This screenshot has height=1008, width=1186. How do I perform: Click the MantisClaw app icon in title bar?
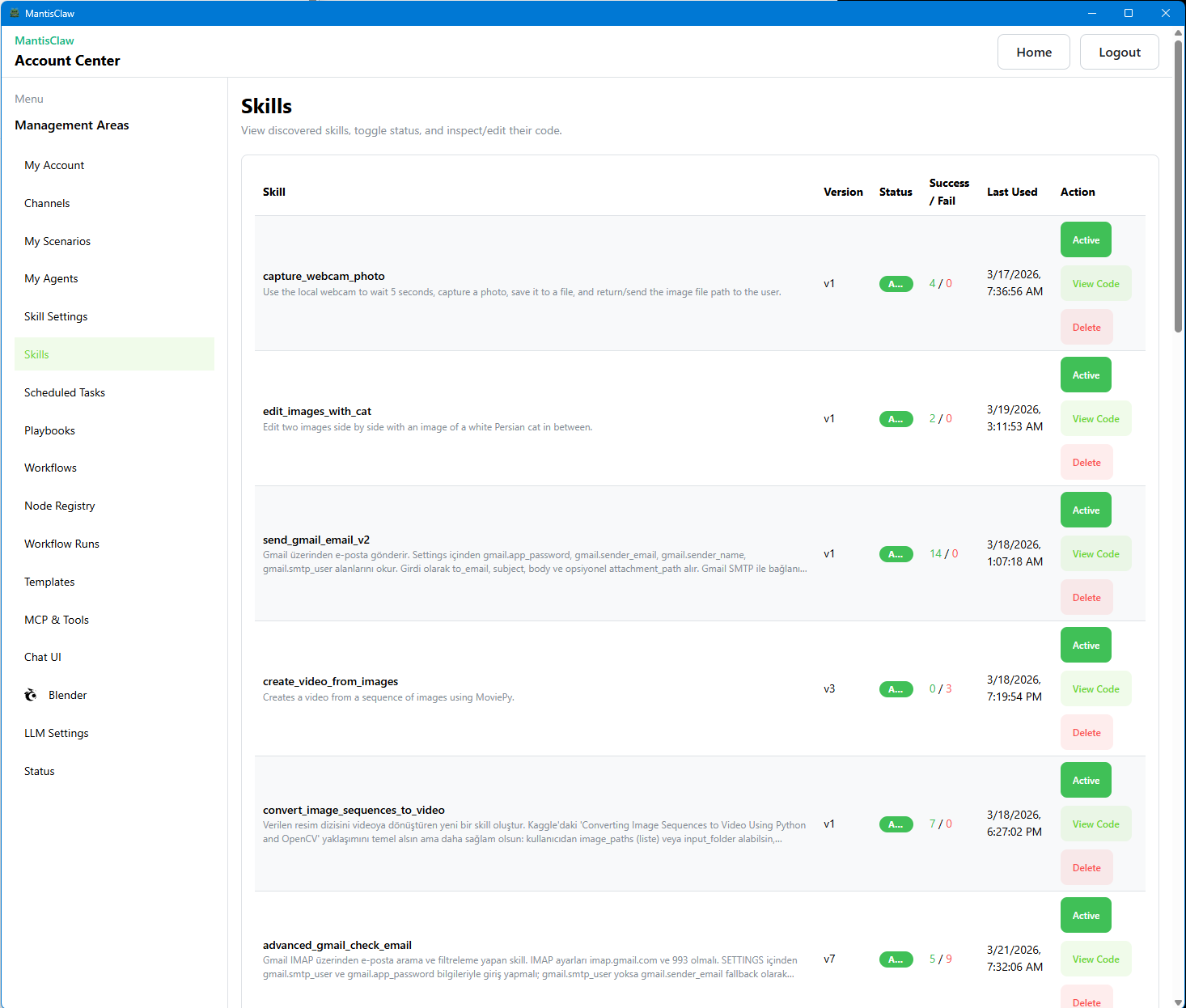tap(14, 13)
